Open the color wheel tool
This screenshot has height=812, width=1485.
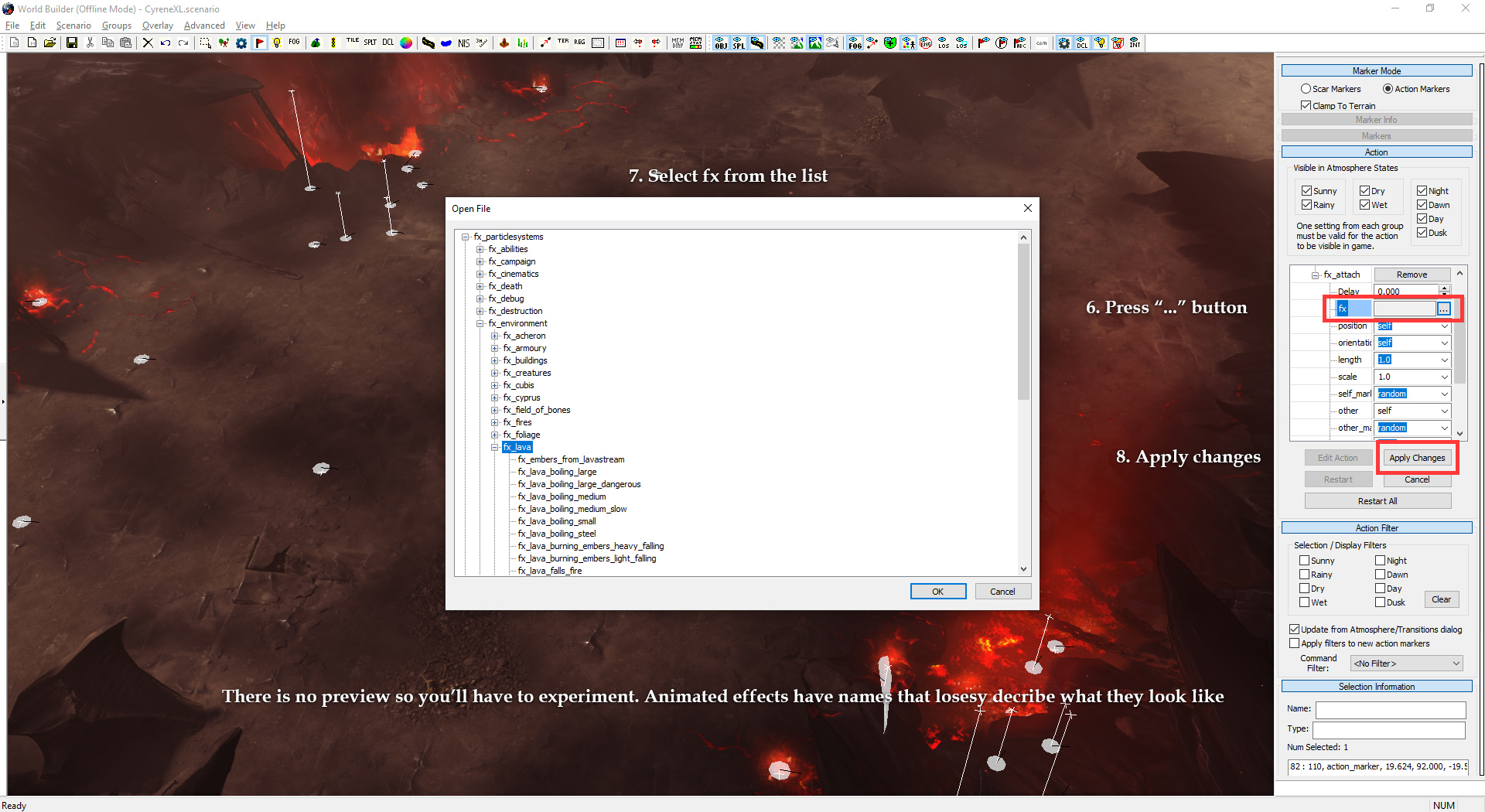[406, 43]
